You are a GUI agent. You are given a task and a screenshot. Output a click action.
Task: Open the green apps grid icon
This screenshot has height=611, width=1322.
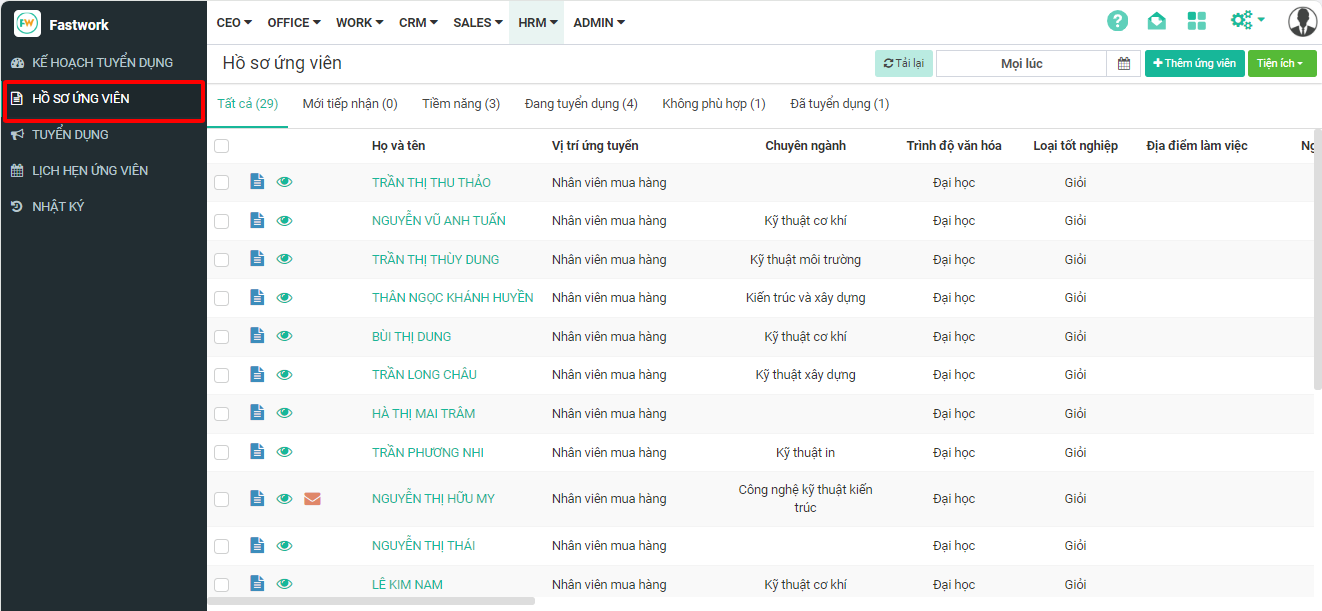[1196, 21]
